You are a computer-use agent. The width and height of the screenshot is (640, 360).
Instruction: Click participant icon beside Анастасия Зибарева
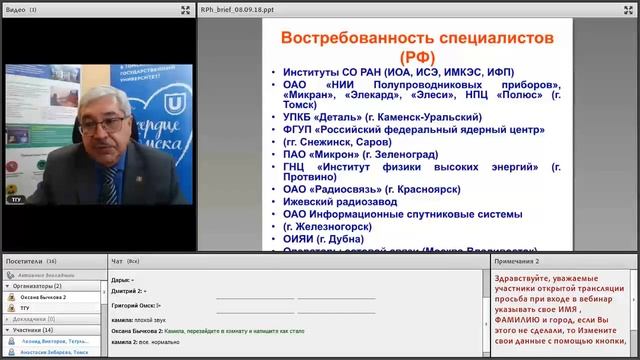pos(11,352)
